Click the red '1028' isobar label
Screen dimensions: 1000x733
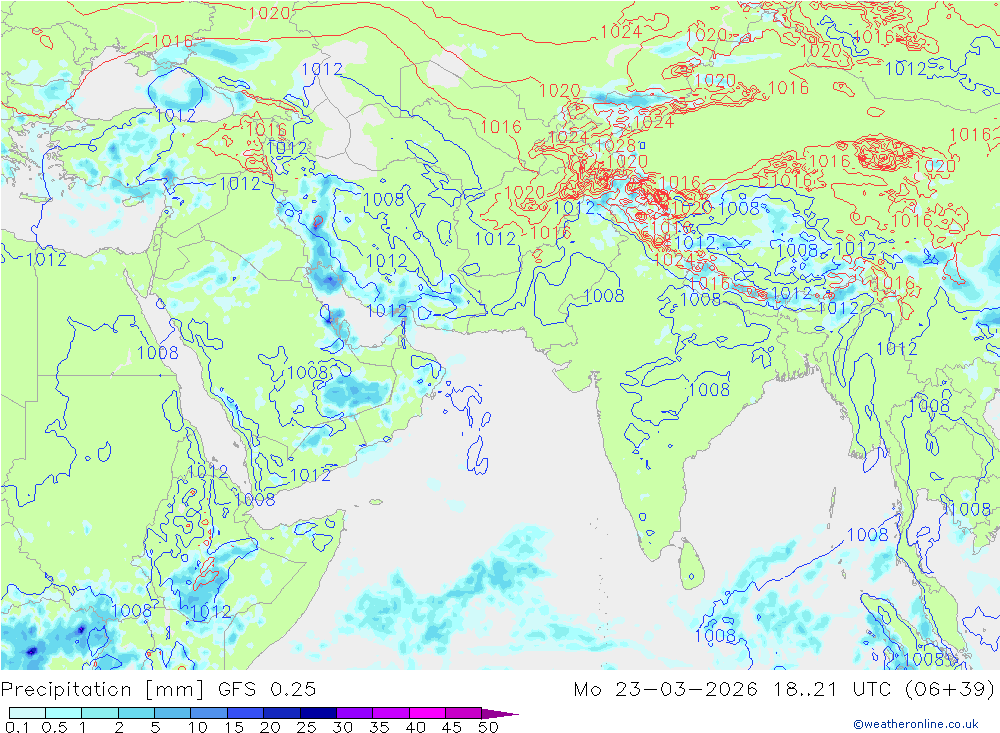(615, 145)
